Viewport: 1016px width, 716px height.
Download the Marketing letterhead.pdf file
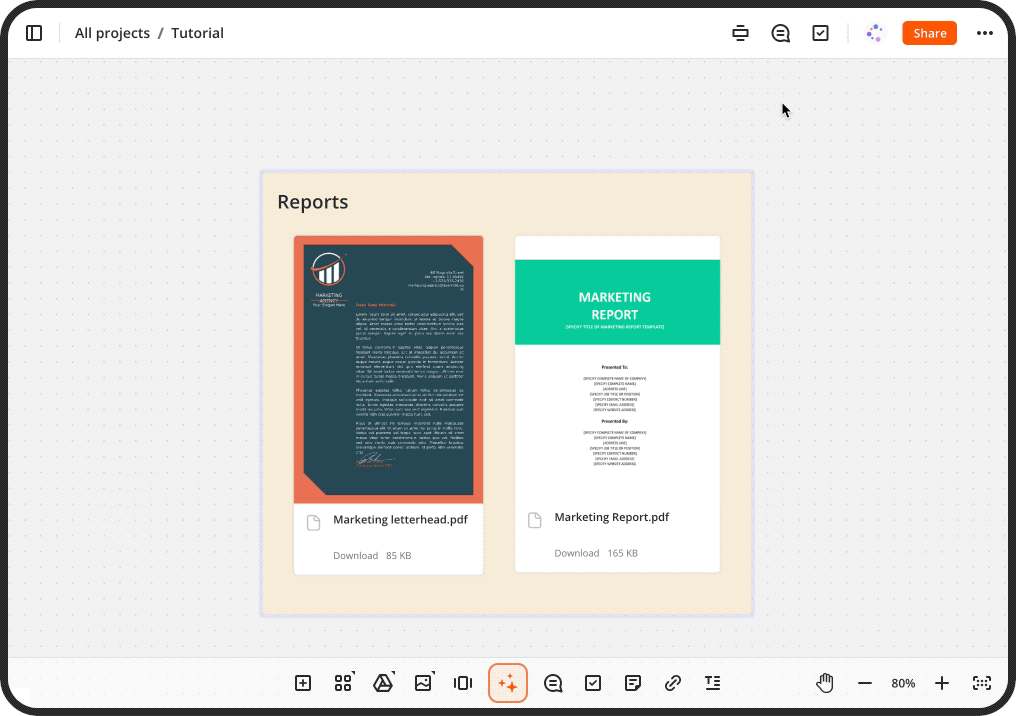tap(355, 555)
